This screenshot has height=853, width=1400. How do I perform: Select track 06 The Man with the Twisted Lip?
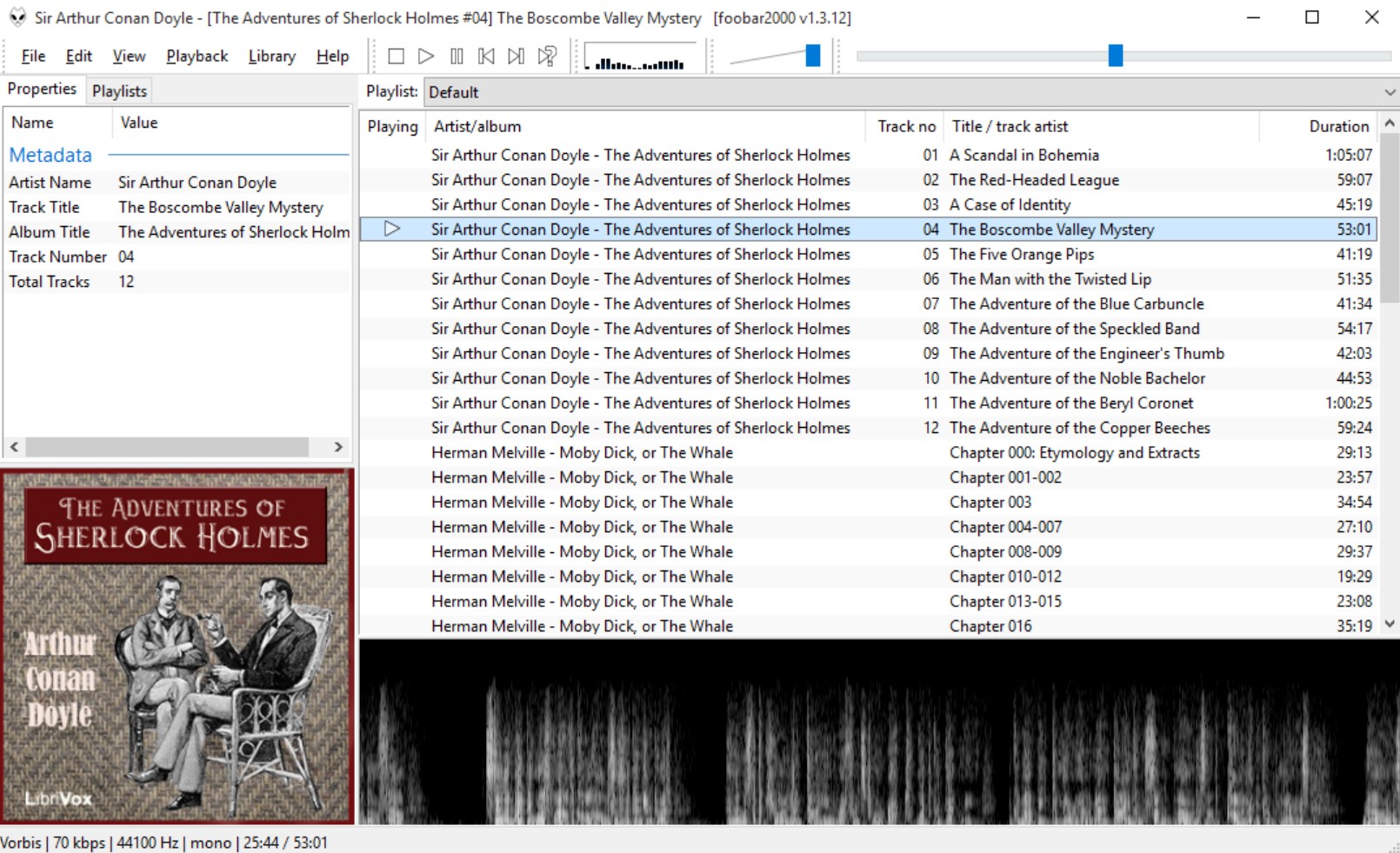point(870,279)
